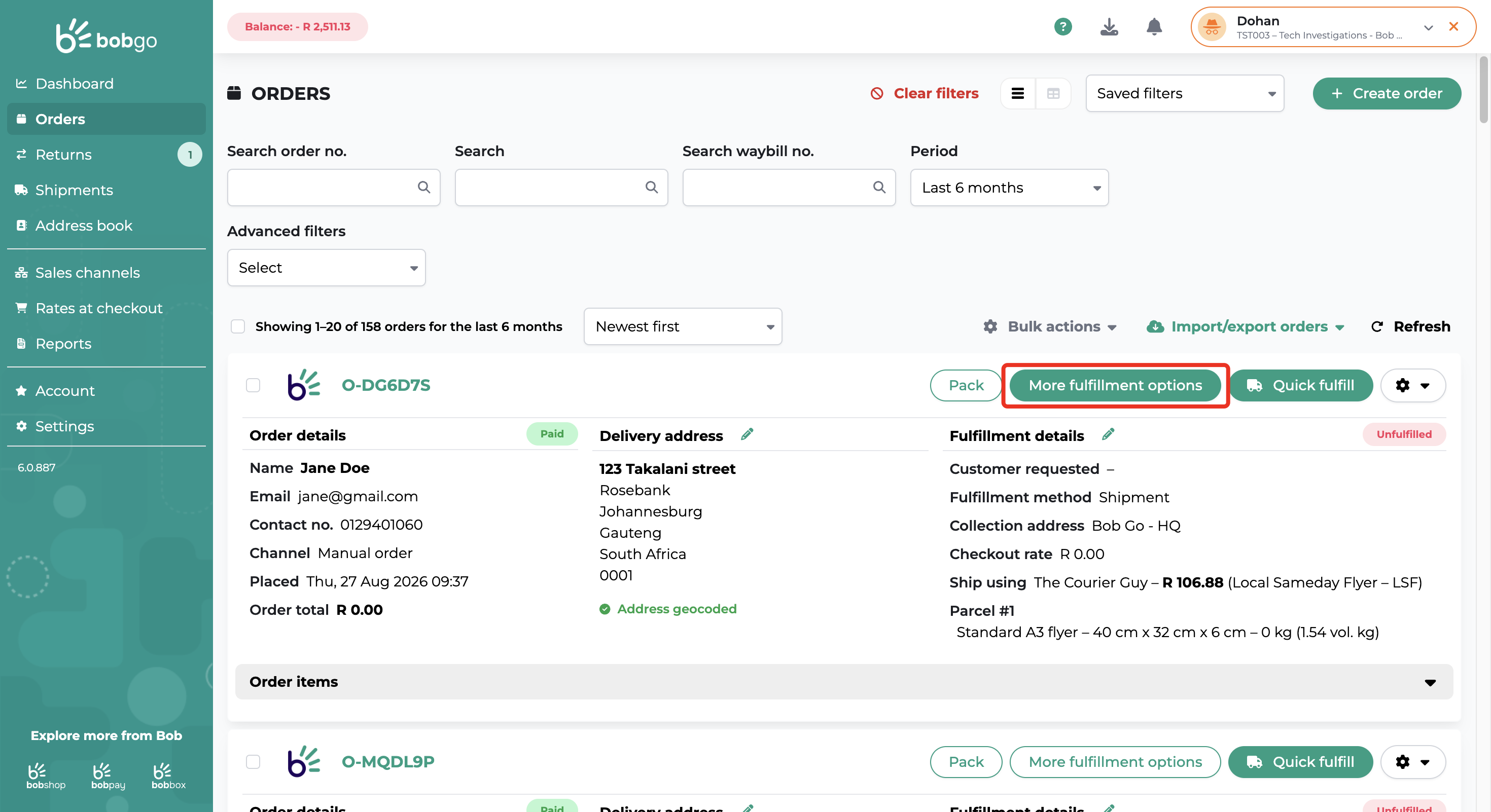Click More fulfillment options for O-DG6D7S
The image size is (1491, 812).
click(1115, 385)
